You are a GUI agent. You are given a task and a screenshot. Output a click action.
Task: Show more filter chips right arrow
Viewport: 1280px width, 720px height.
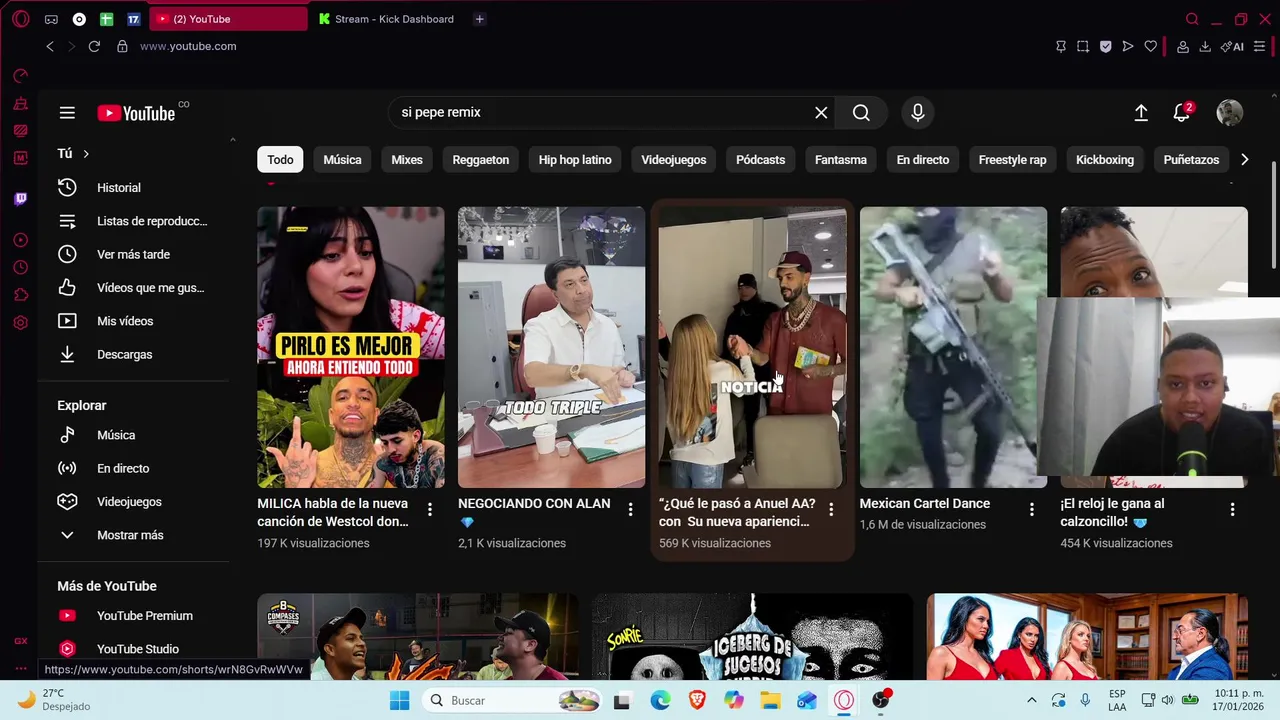click(1244, 160)
